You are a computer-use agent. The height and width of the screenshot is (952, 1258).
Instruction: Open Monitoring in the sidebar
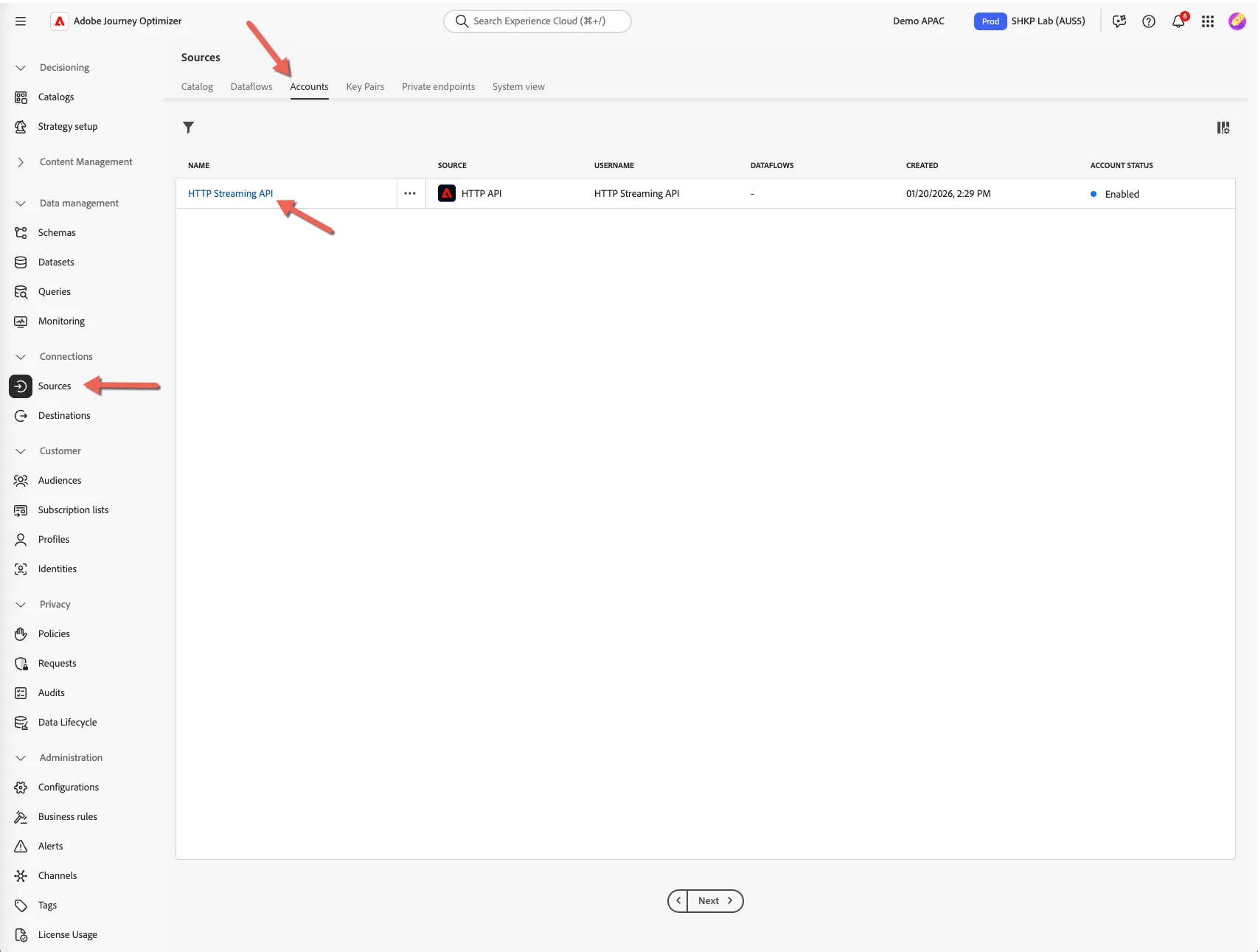[61, 321]
